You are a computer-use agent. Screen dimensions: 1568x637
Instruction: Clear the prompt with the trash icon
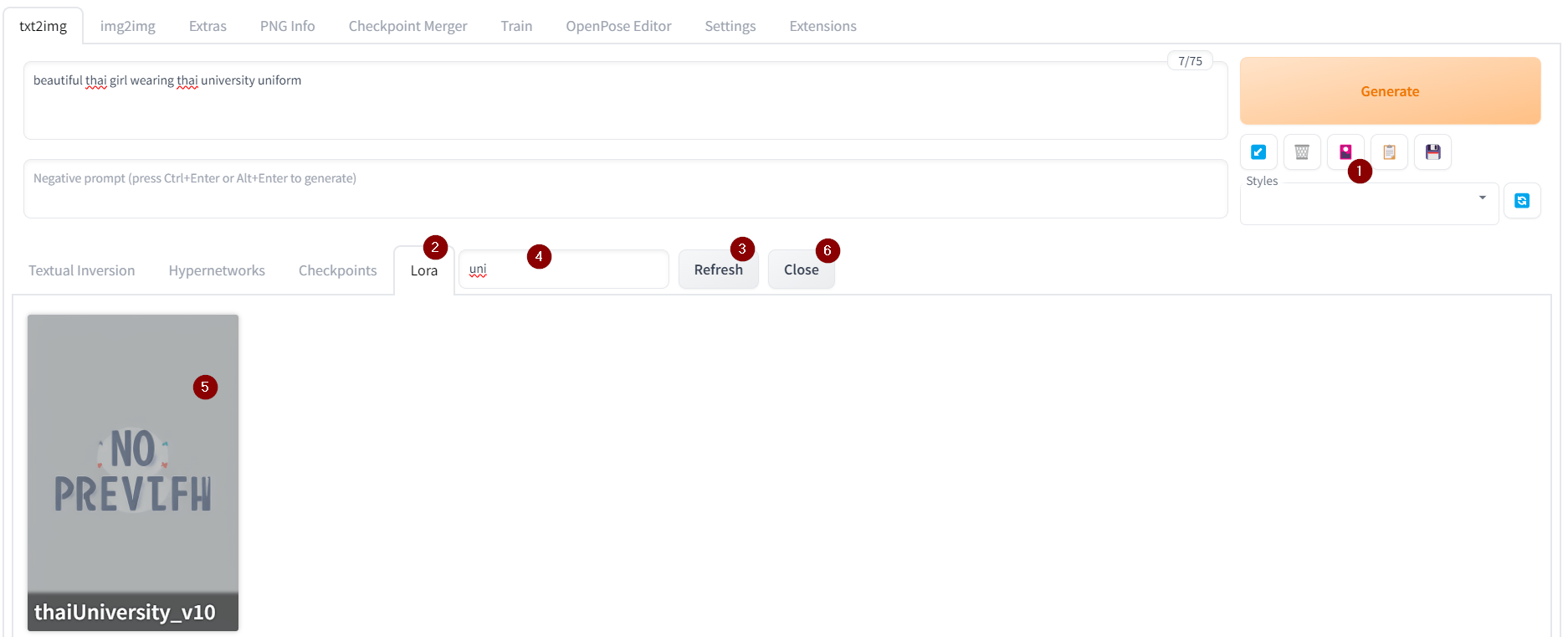[1301, 152]
